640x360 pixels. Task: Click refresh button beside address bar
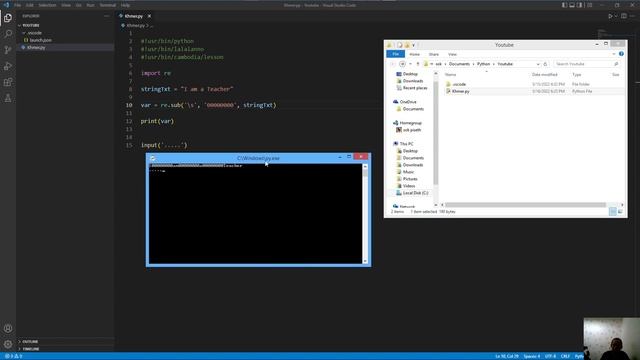pos(545,64)
